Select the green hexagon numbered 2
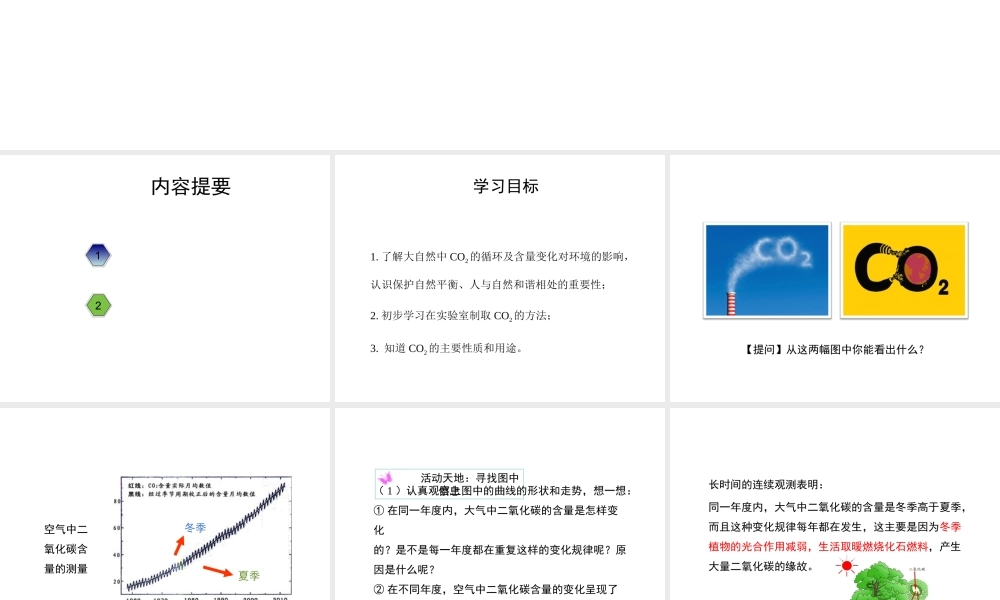This screenshot has height=600, width=1000. [x=98, y=305]
